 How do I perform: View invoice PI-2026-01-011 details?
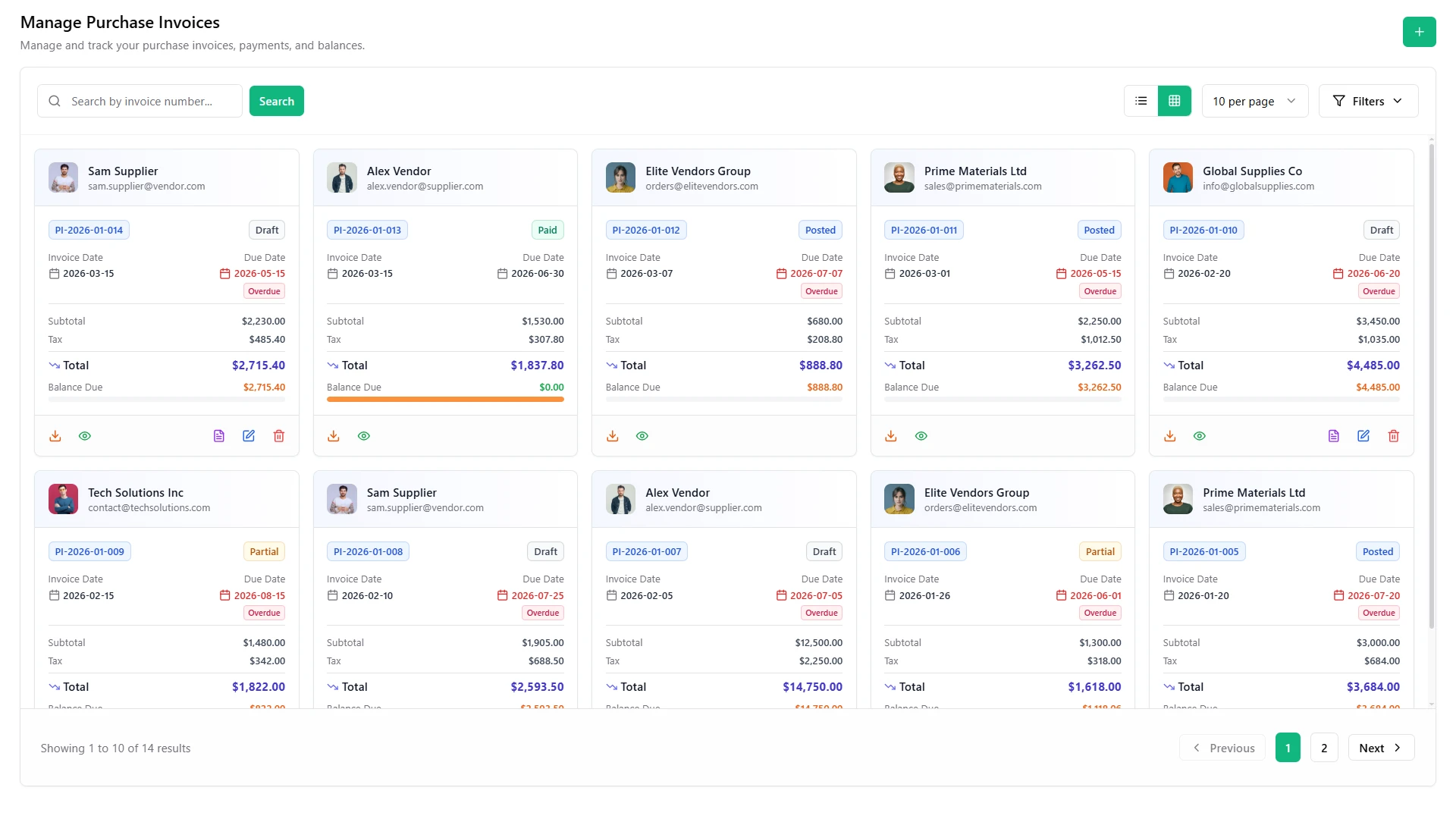tap(921, 436)
